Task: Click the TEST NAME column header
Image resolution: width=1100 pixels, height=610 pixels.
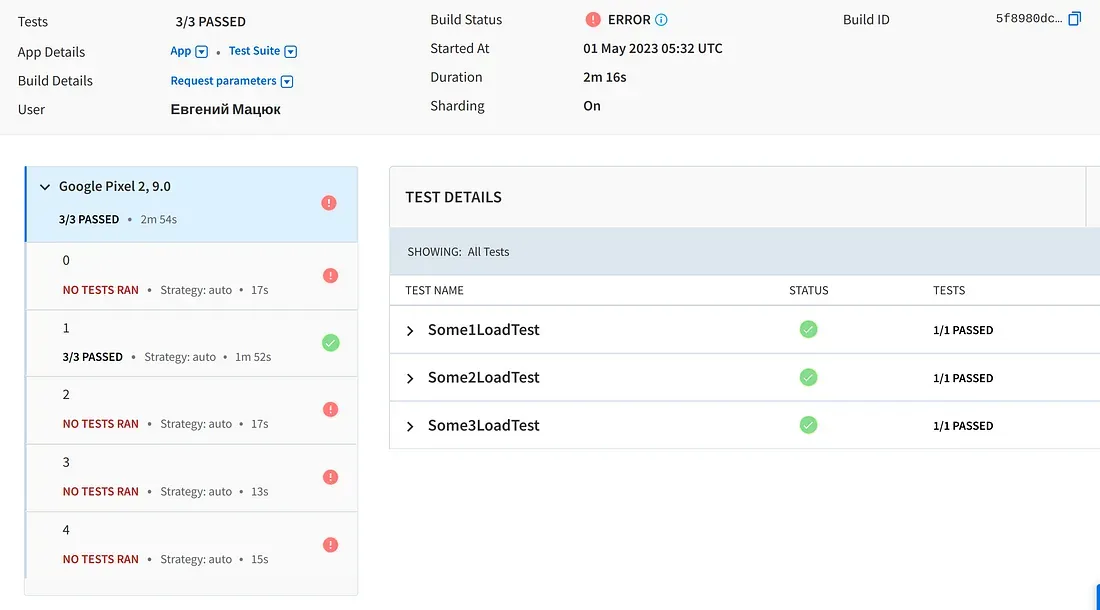Action: point(434,290)
